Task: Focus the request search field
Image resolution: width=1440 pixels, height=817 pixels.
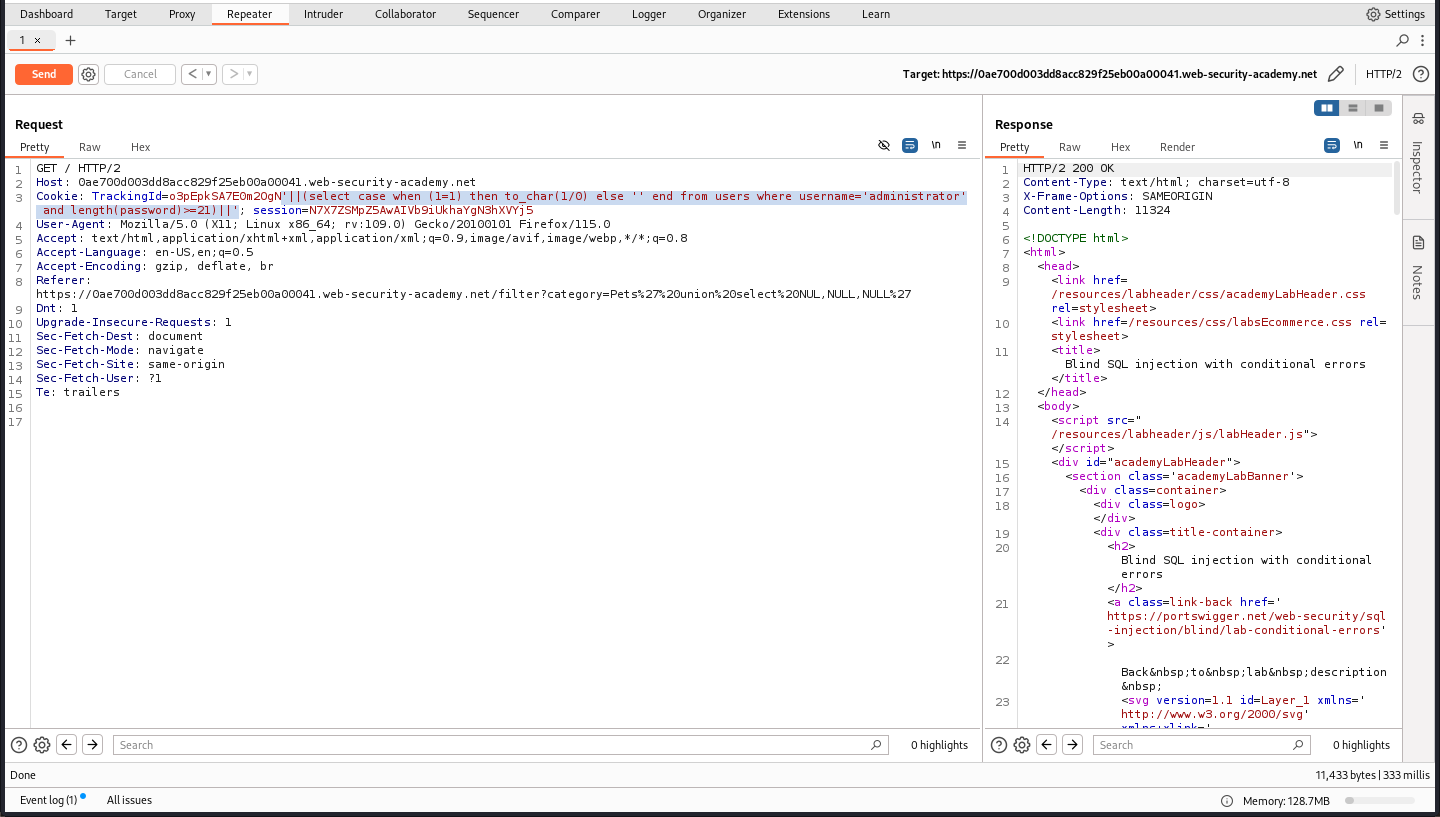Action: click(x=500, y=745)
